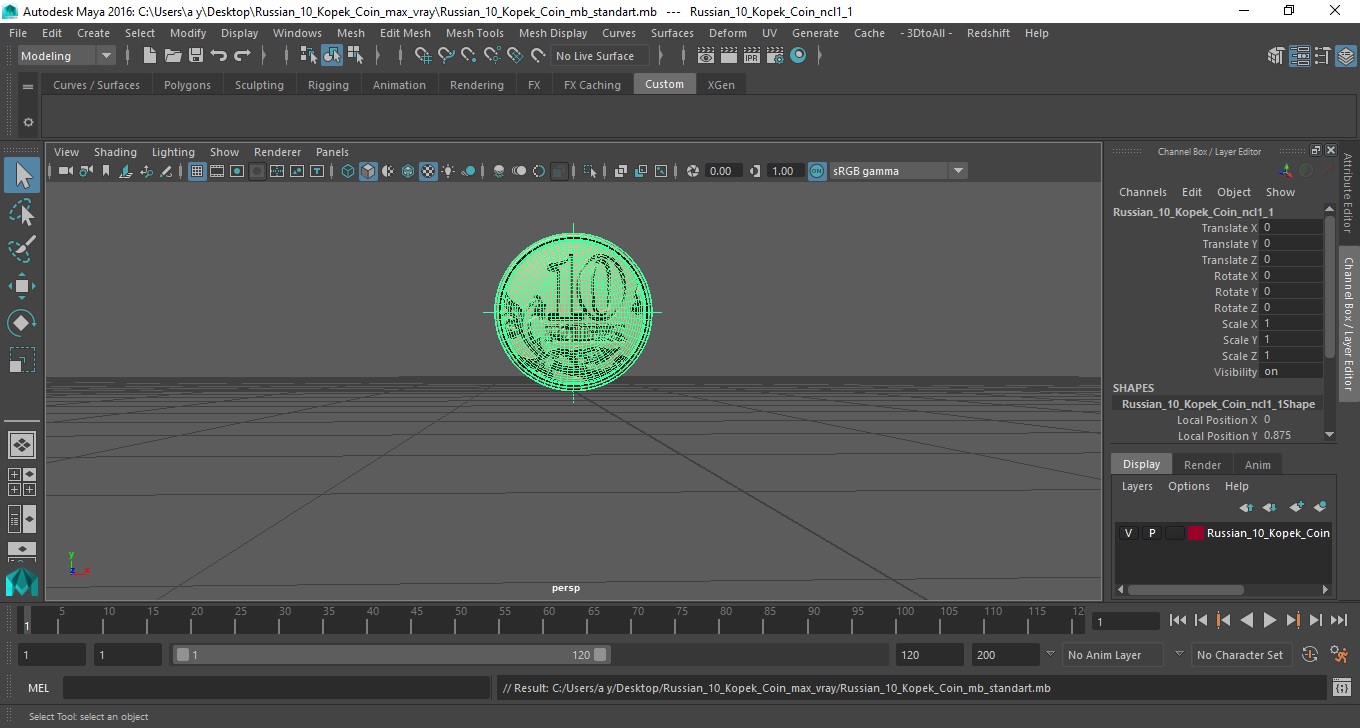This screenshot has height=728, width=1360.
Task: Switch to the Rigging shelf tab
Action: pos(328,85)
